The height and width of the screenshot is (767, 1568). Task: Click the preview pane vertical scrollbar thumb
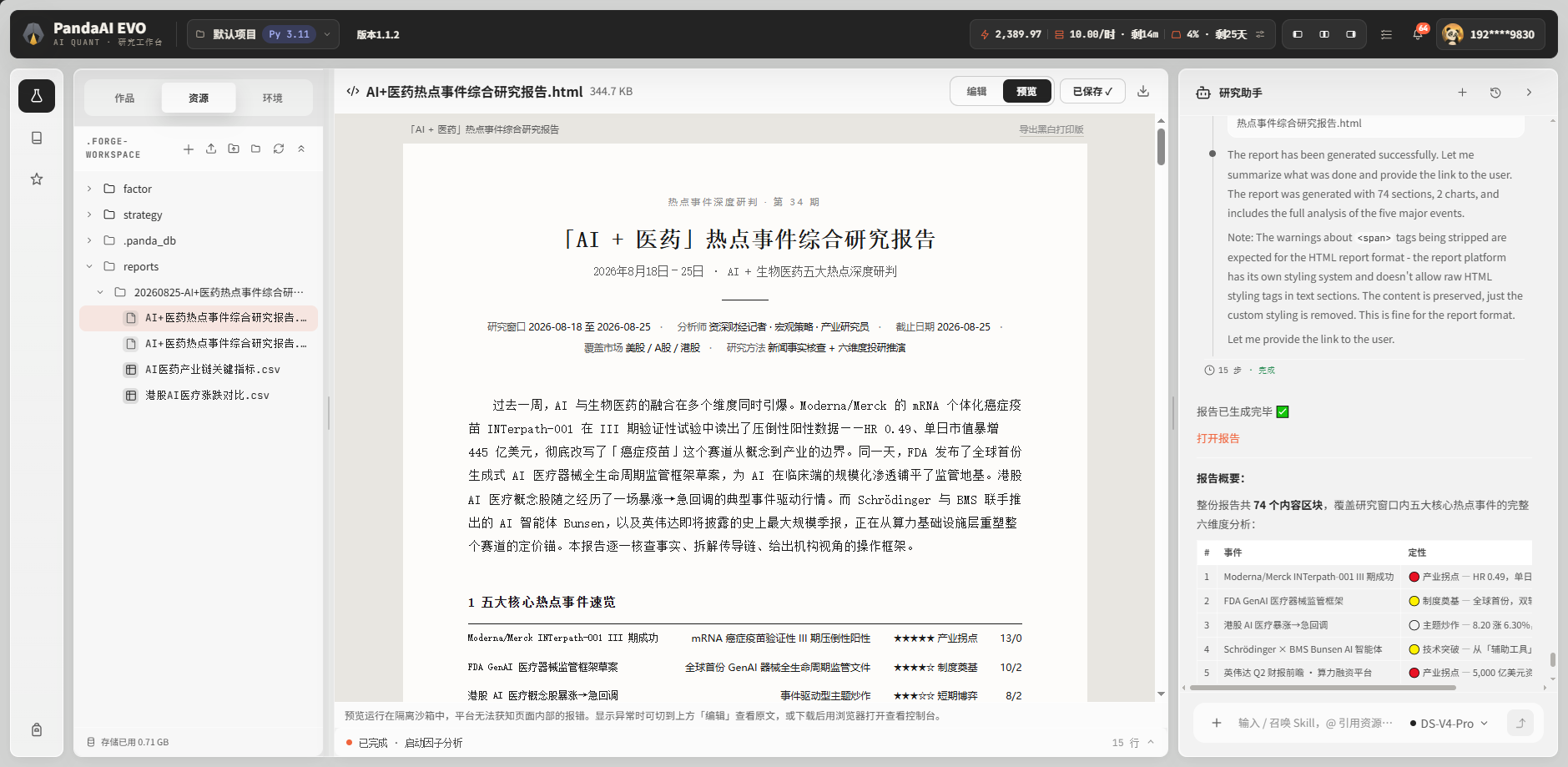point(1161,147)
